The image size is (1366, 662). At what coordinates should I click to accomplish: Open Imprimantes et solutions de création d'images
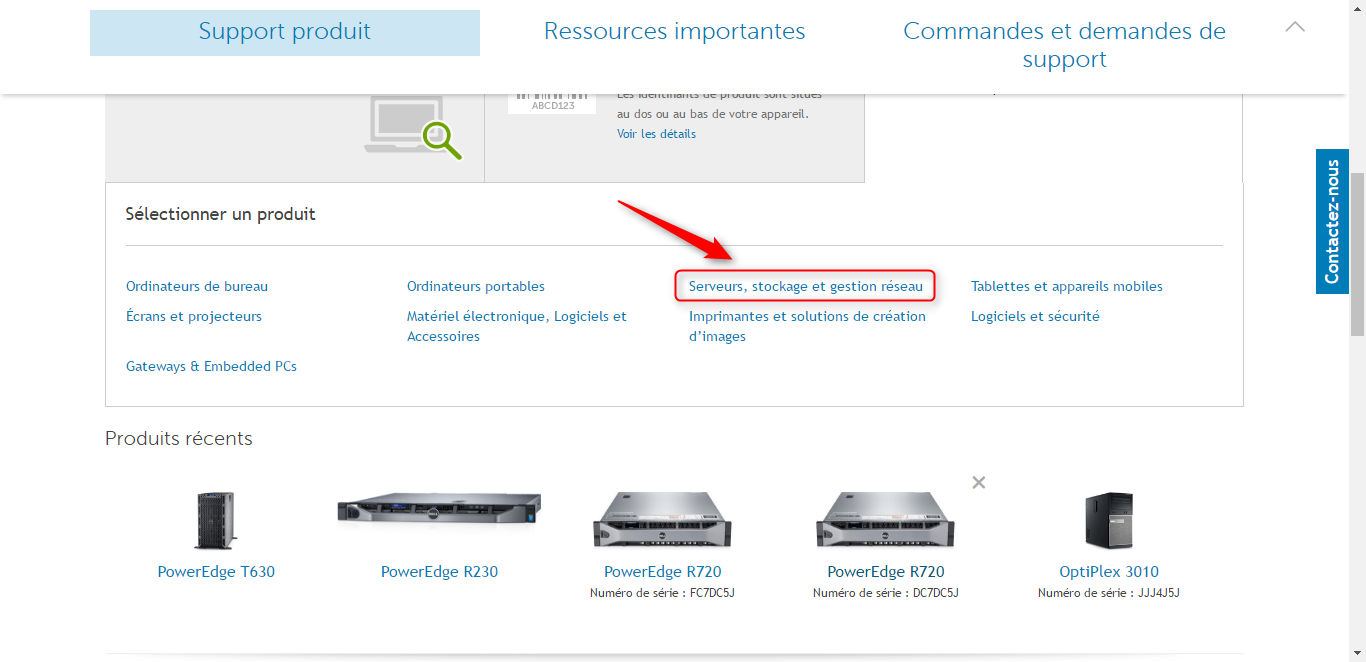807,326
